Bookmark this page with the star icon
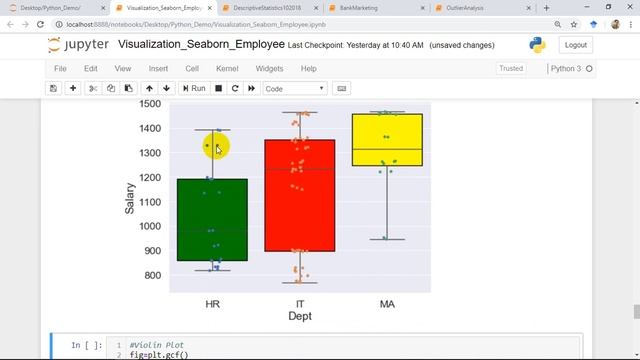The height and width of the screenshot is (360, 640). [x=574, y=24]
